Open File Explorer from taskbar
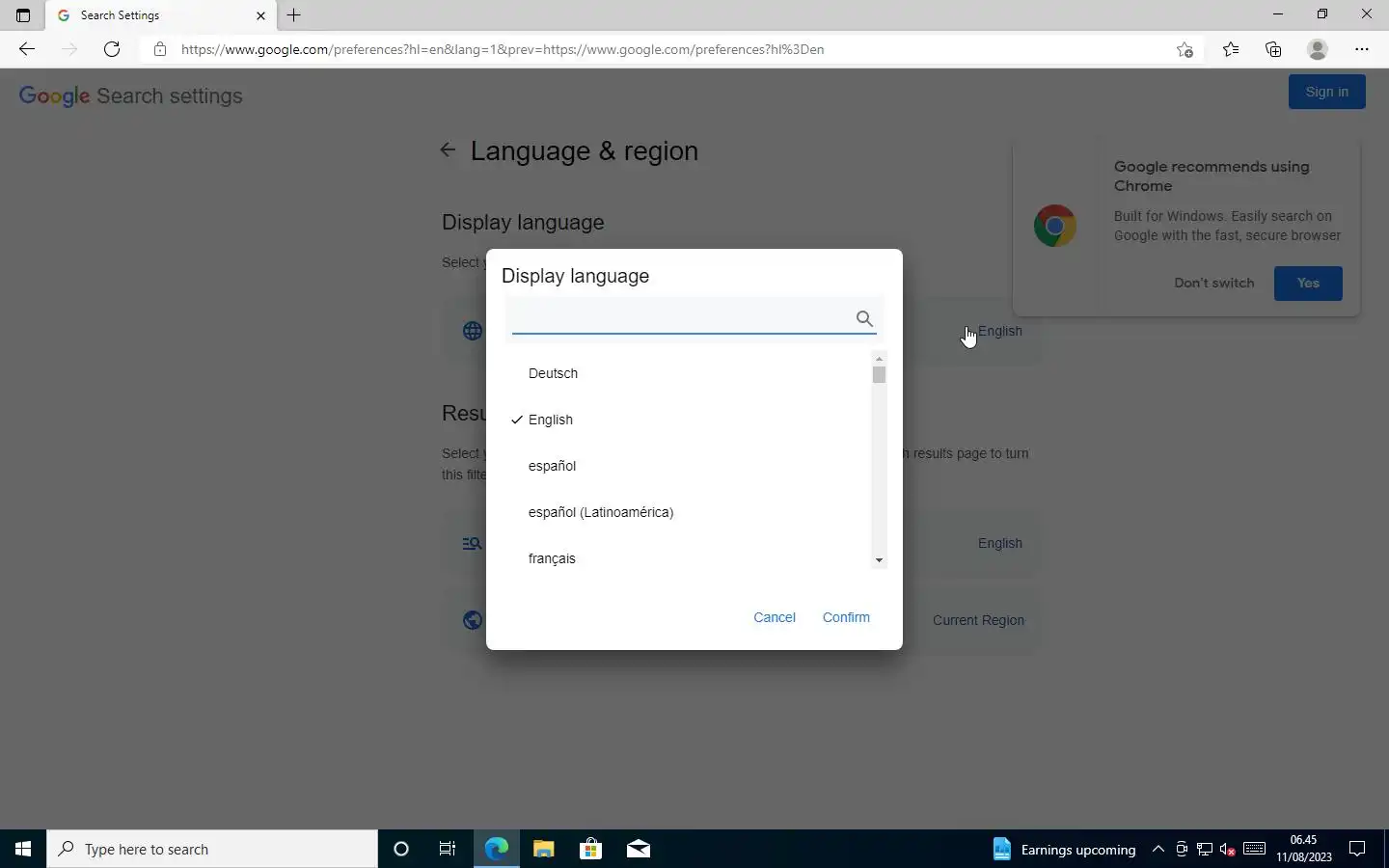The width and height of the screenshot is (1389, 868). tap(544, 849)
